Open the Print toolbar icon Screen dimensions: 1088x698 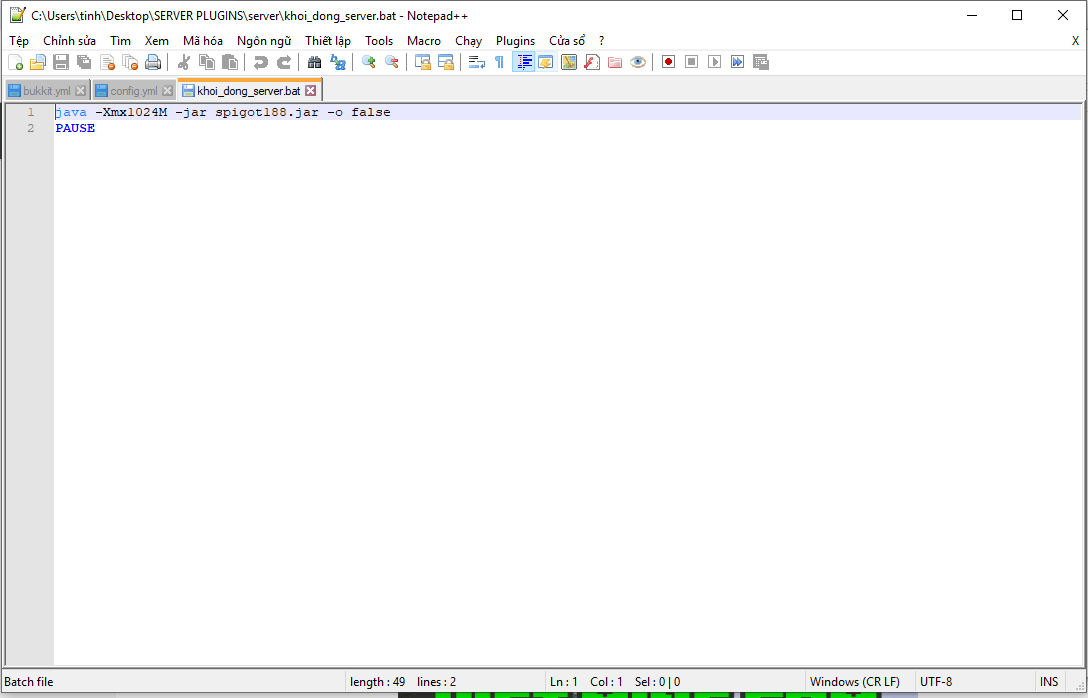[152, 61]
